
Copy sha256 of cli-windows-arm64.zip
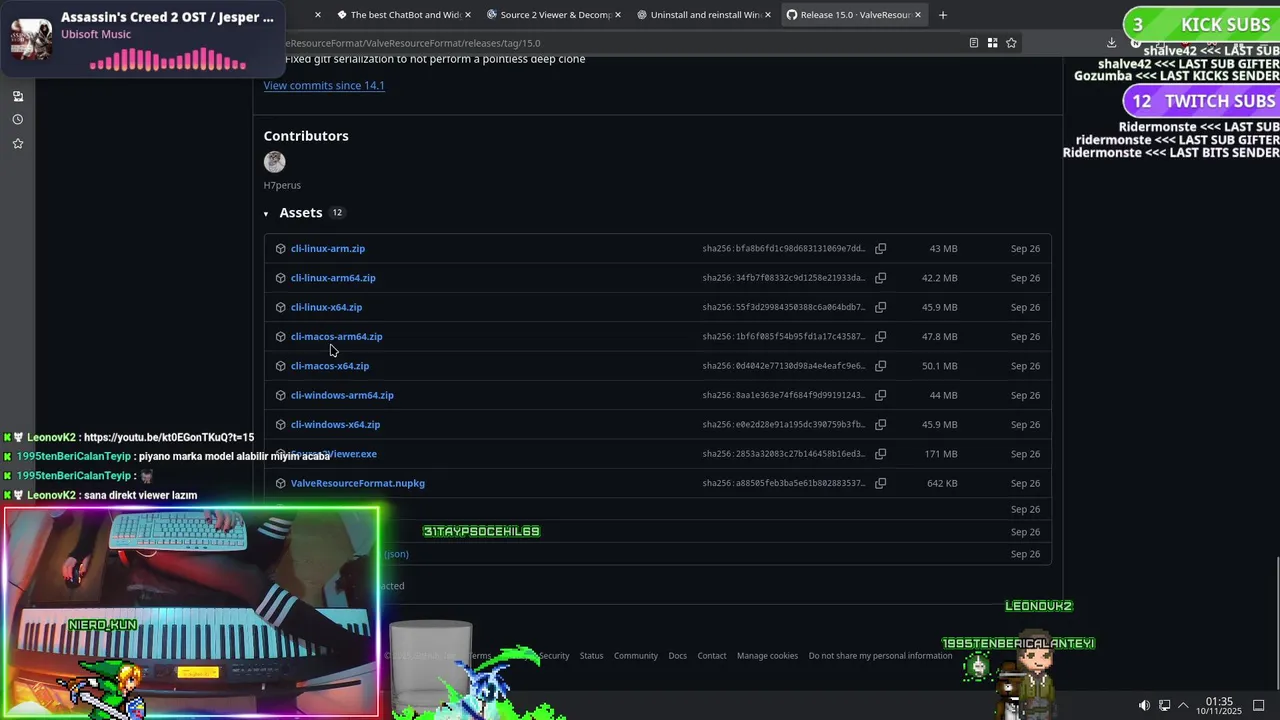pyautogui.click(x=880, y=395)
